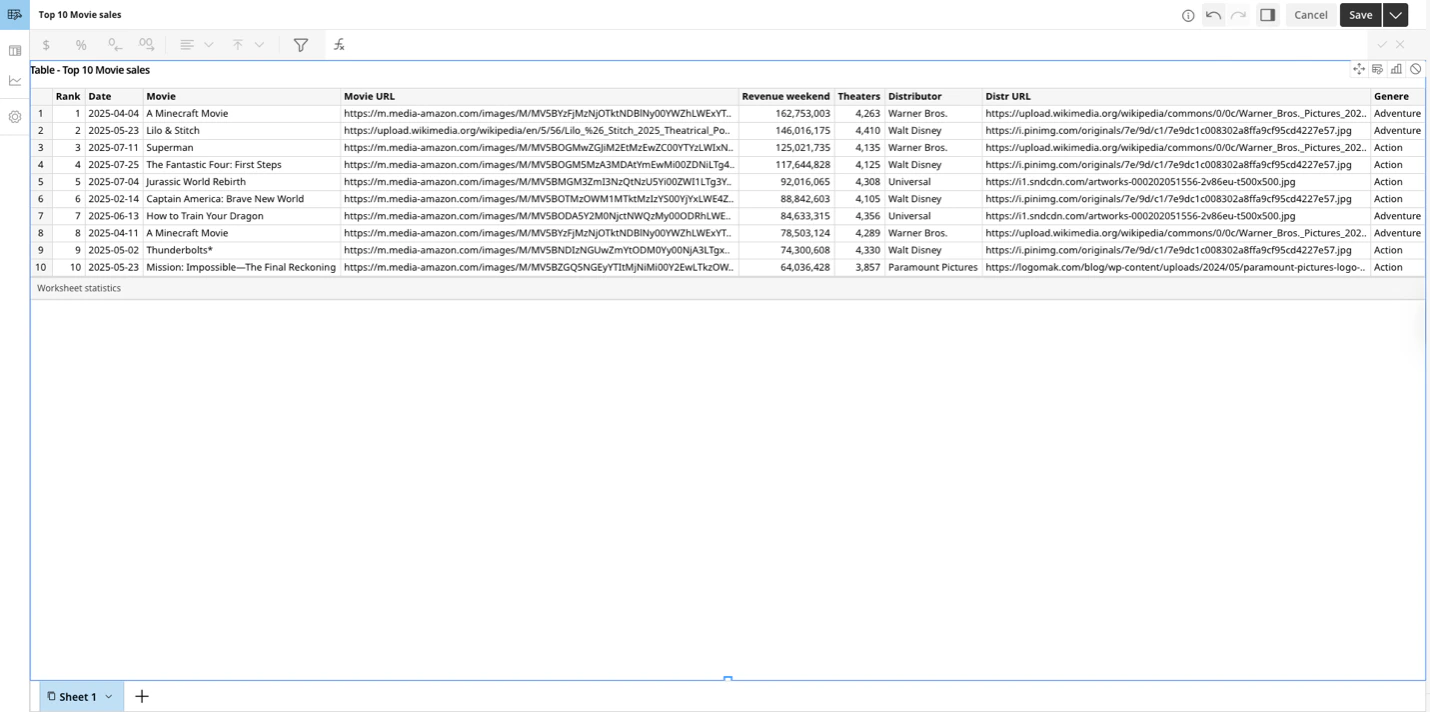
Task: Click revenue value 92,016,065
Action: click(786, 182)
